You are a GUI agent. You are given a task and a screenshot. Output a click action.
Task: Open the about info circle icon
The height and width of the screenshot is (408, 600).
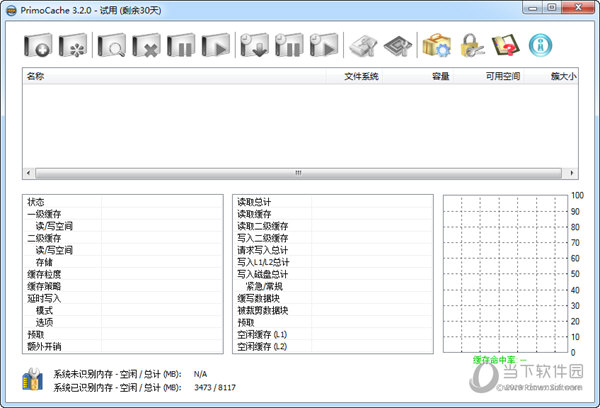(x=540, y=45)
